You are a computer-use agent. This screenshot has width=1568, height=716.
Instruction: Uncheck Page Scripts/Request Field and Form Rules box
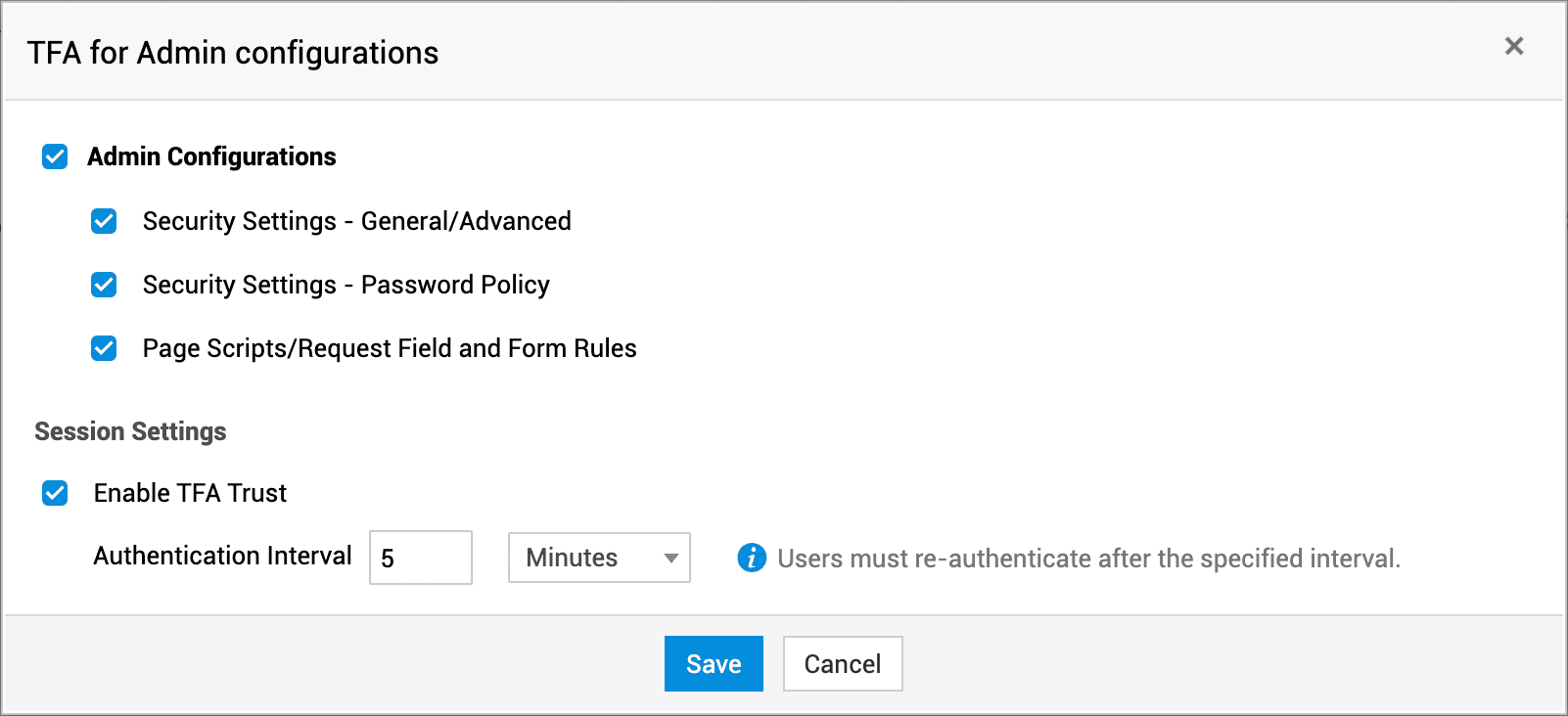[x=104, y=348]
